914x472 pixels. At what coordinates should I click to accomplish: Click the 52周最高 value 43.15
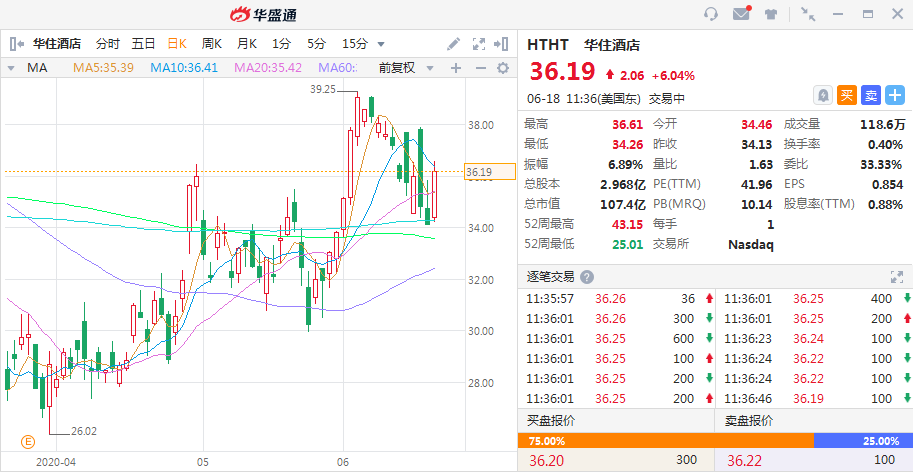pos(627,224)
